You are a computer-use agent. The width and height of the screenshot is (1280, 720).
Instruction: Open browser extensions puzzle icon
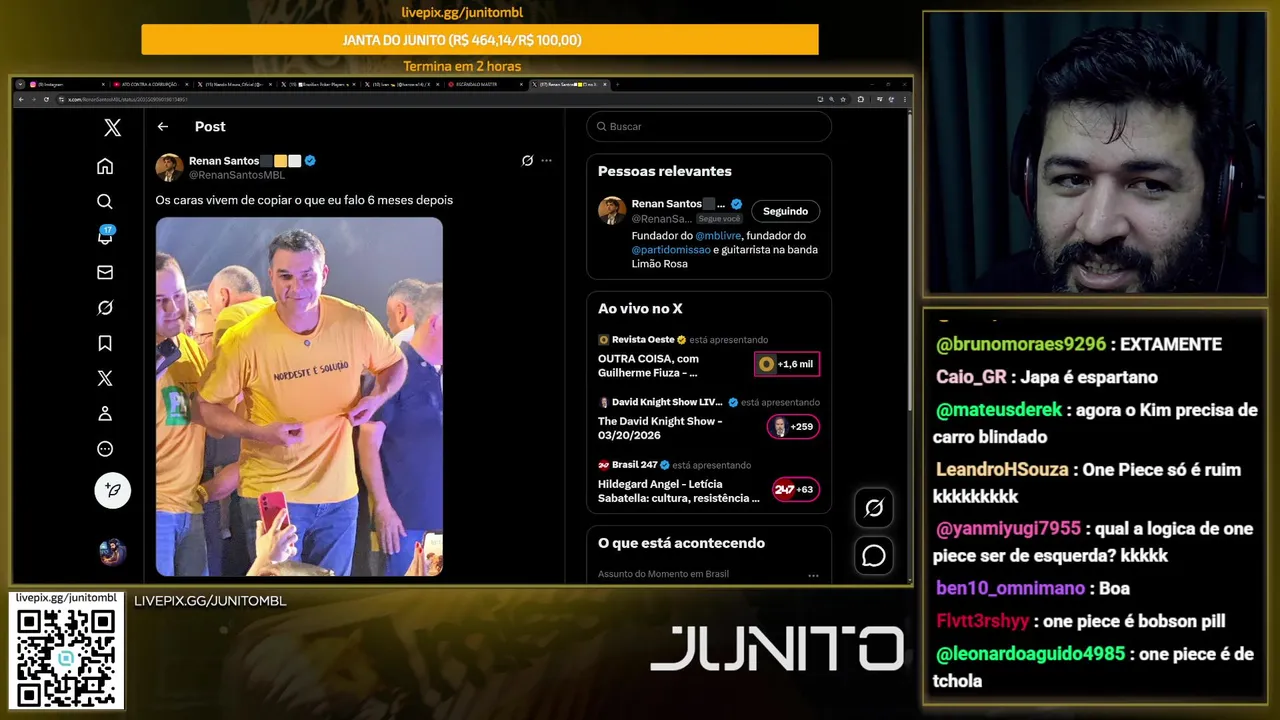click(861, 99)
